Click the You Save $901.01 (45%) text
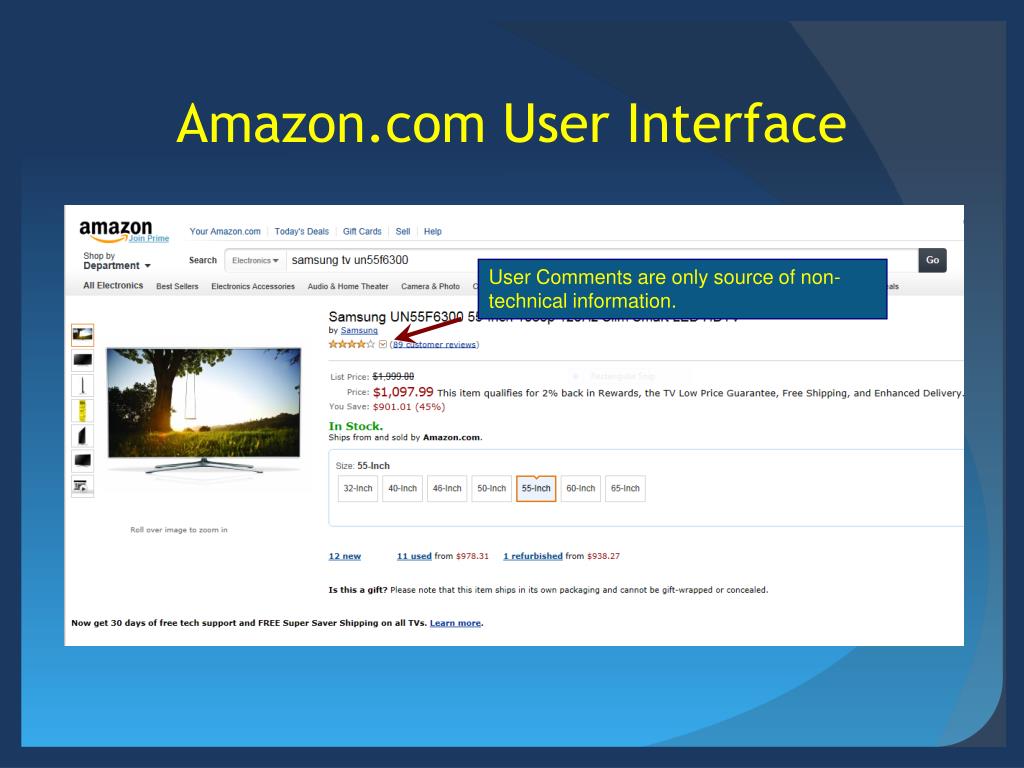 pyautogui.click(x=387, y=406)
